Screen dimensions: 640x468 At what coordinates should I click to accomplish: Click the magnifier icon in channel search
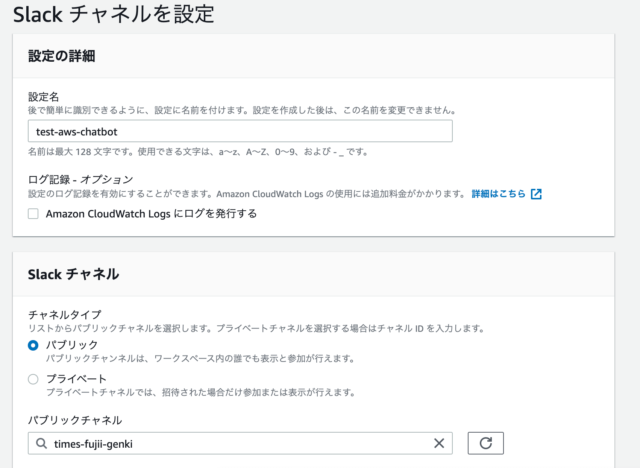click(x=41, y=443)
